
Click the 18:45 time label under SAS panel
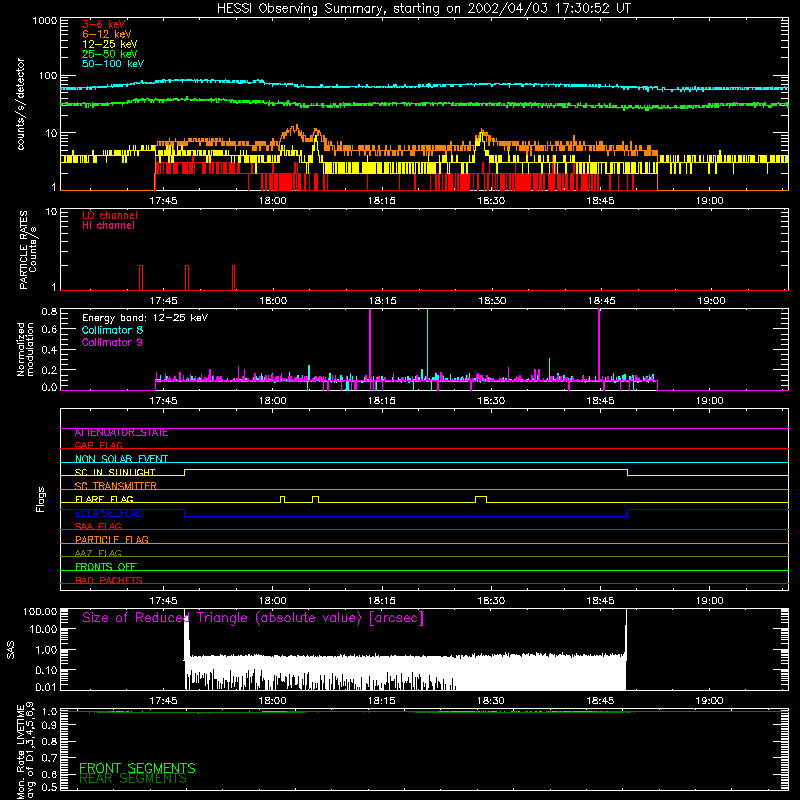pos(601,701)
